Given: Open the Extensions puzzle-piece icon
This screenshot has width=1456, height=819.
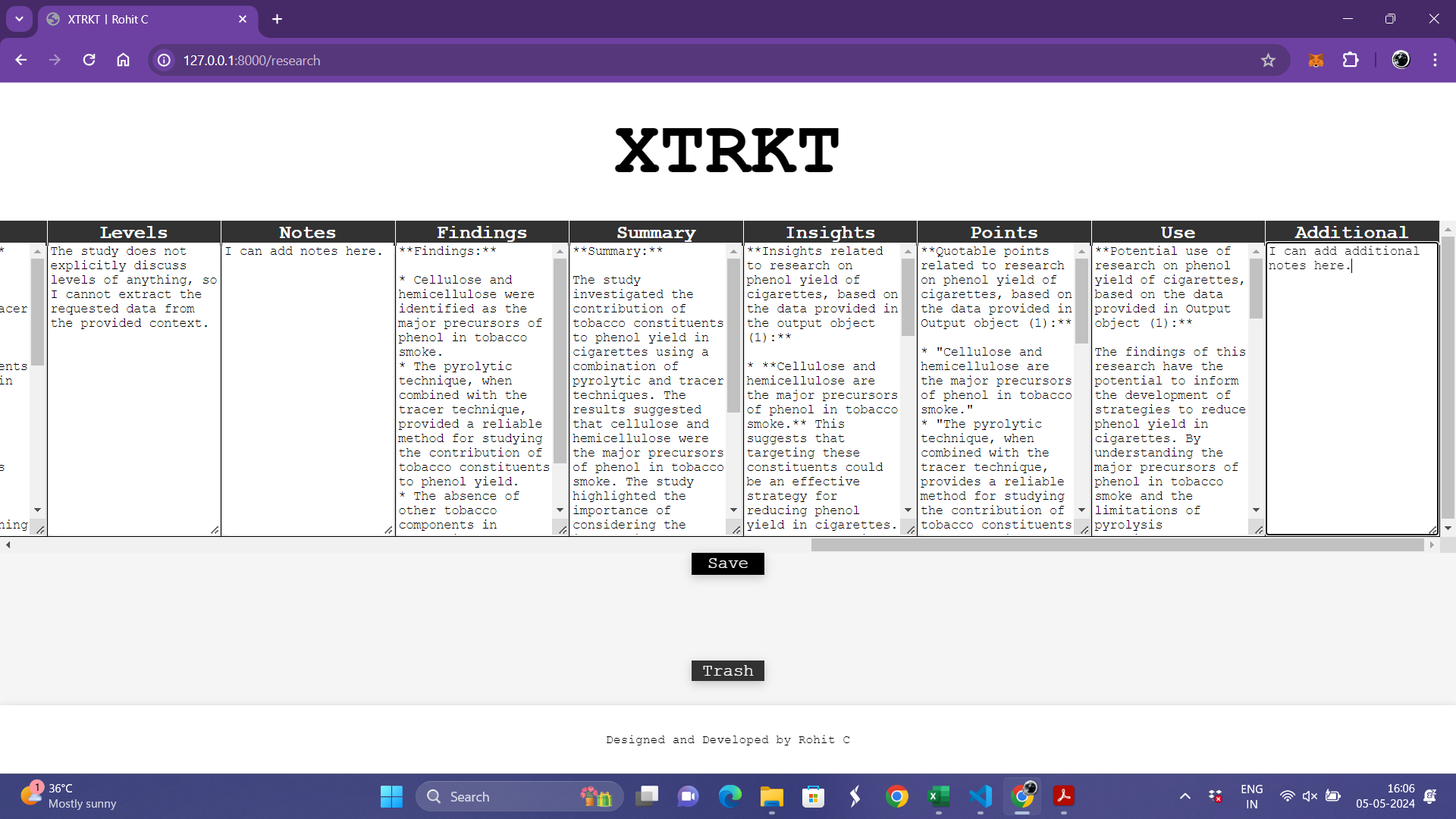Looking at the screenshot, I should (x=1351, y=60).
